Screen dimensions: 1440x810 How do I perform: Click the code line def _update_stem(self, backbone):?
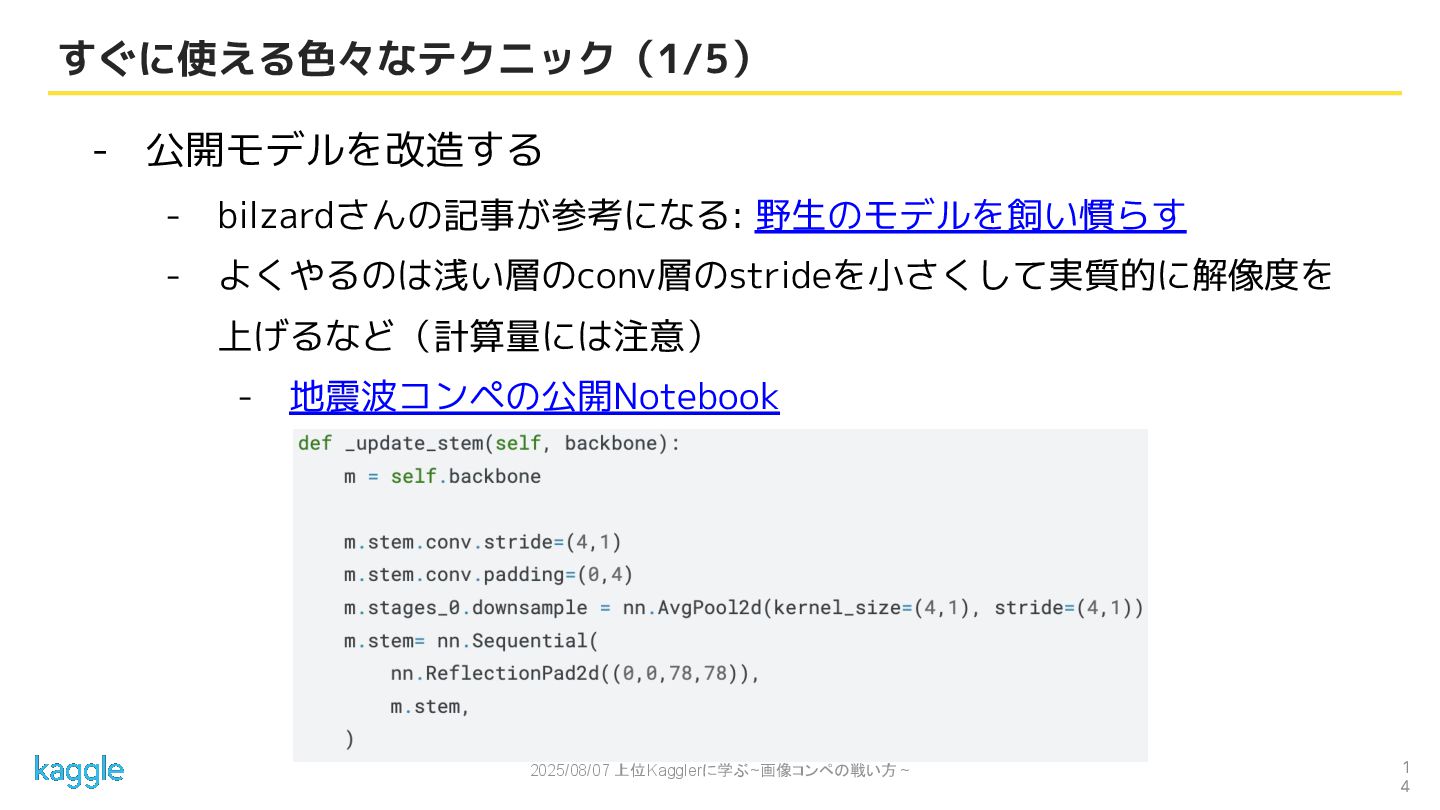489,443
